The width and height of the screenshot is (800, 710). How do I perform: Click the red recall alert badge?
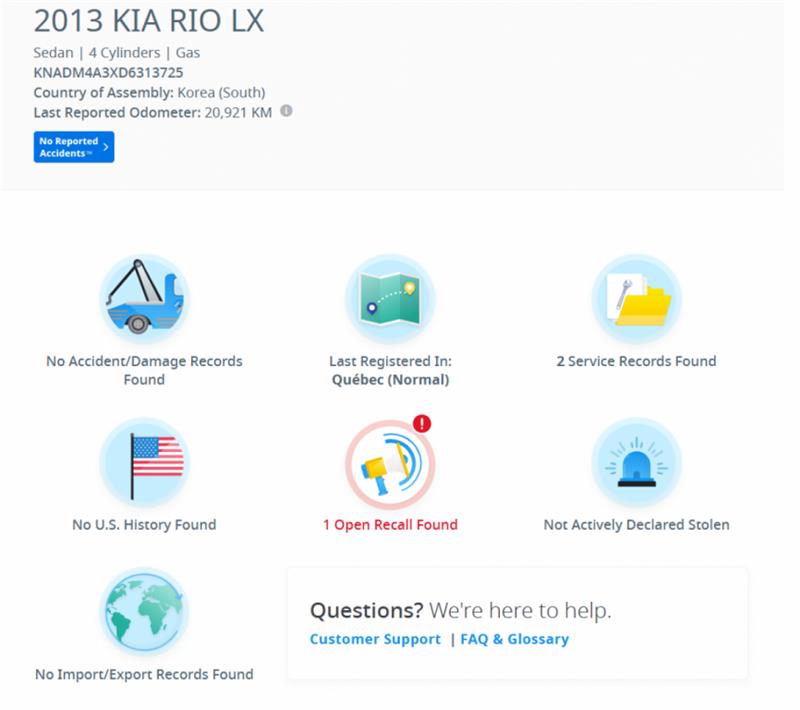[421, 423]
